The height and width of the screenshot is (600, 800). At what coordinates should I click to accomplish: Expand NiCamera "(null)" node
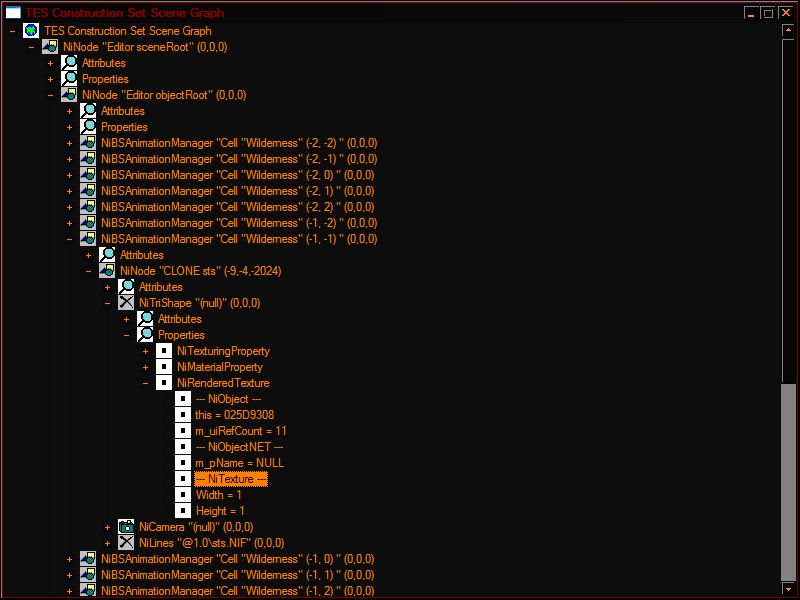[108, 527]
